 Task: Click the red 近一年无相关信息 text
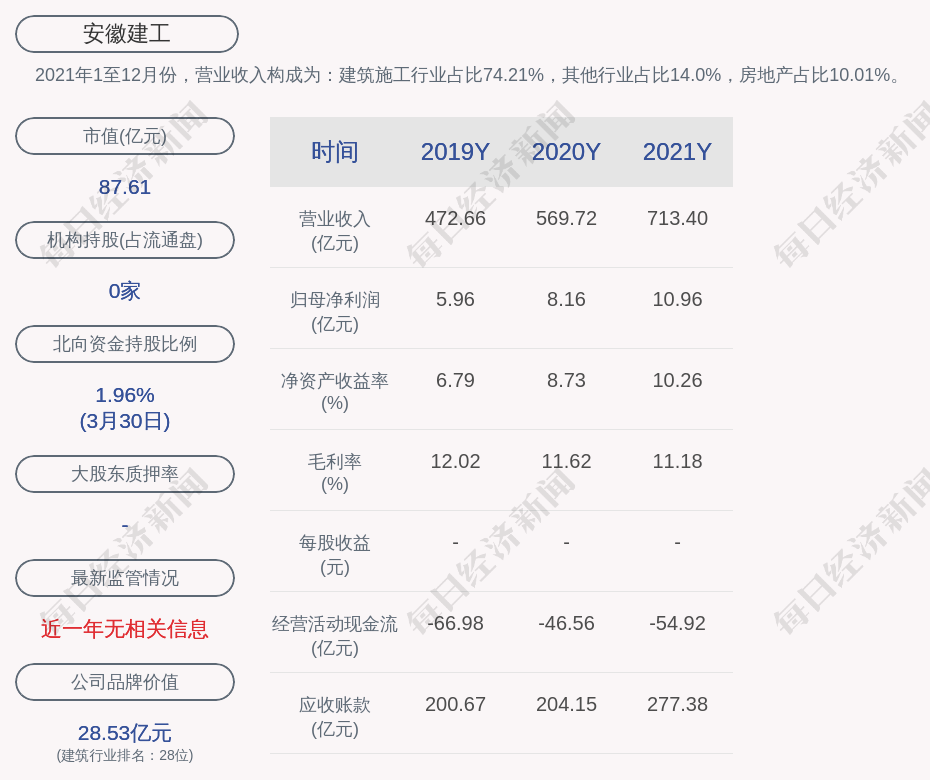coord(125,629)
